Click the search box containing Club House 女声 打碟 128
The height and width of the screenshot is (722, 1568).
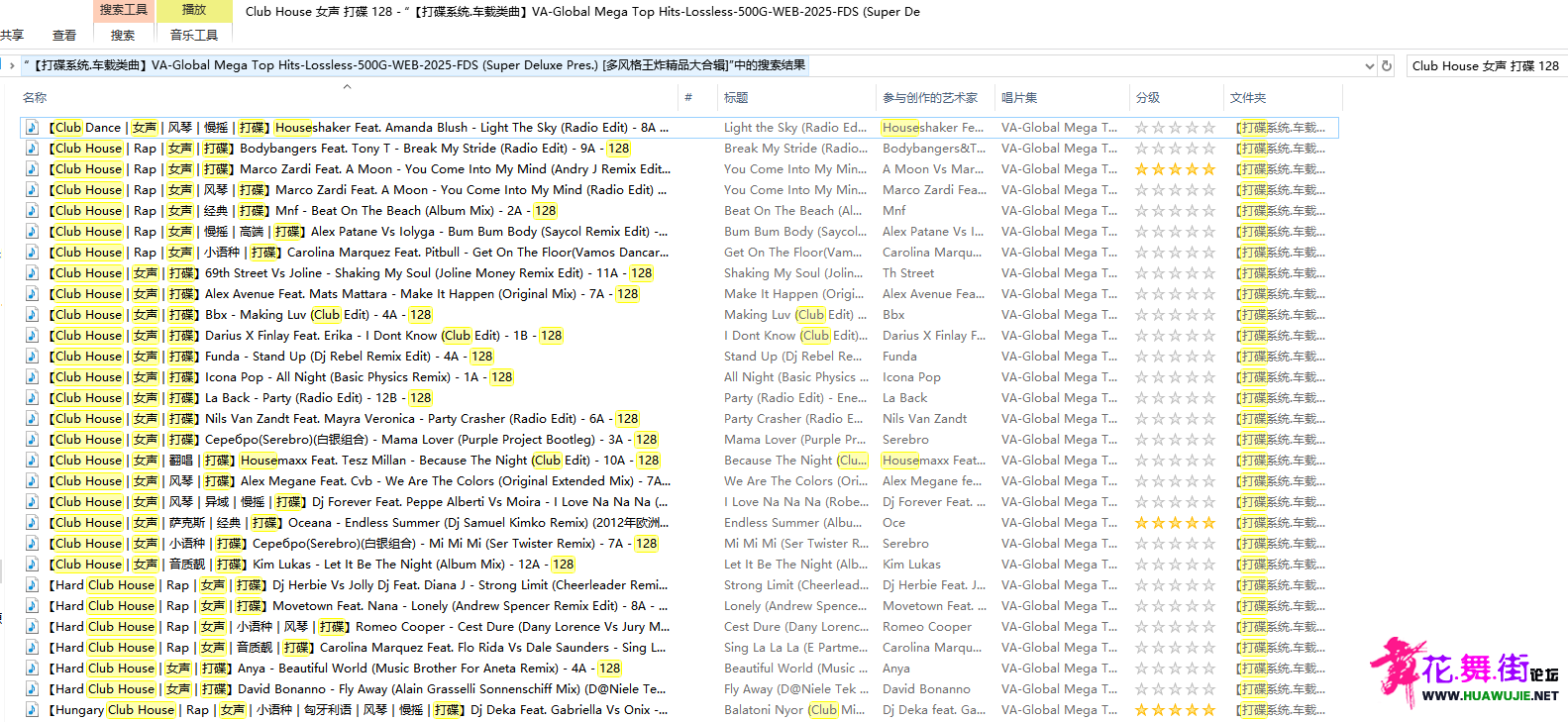coord(1486,66)
